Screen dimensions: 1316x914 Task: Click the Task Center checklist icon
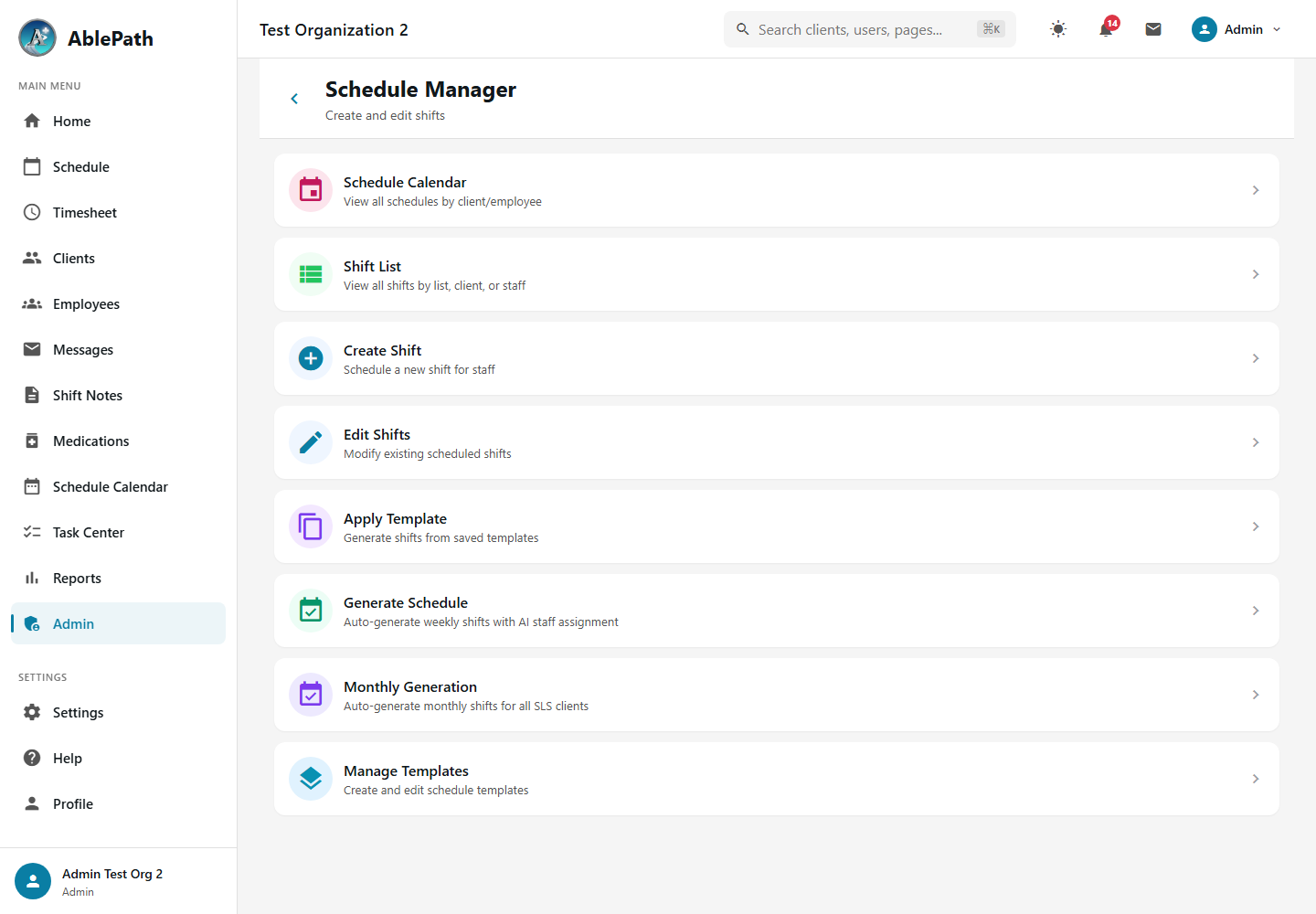(32, 532)
